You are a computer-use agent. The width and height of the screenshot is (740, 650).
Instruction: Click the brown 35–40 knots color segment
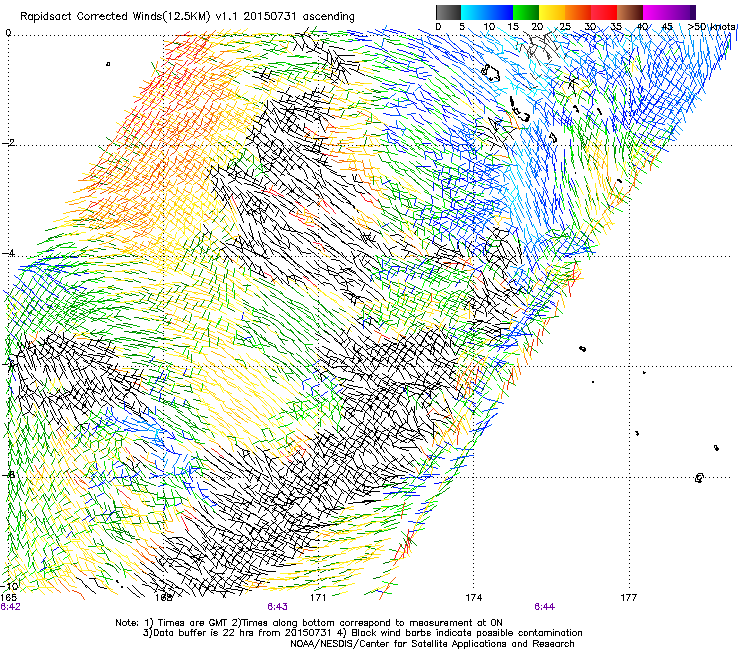[630, 12]
